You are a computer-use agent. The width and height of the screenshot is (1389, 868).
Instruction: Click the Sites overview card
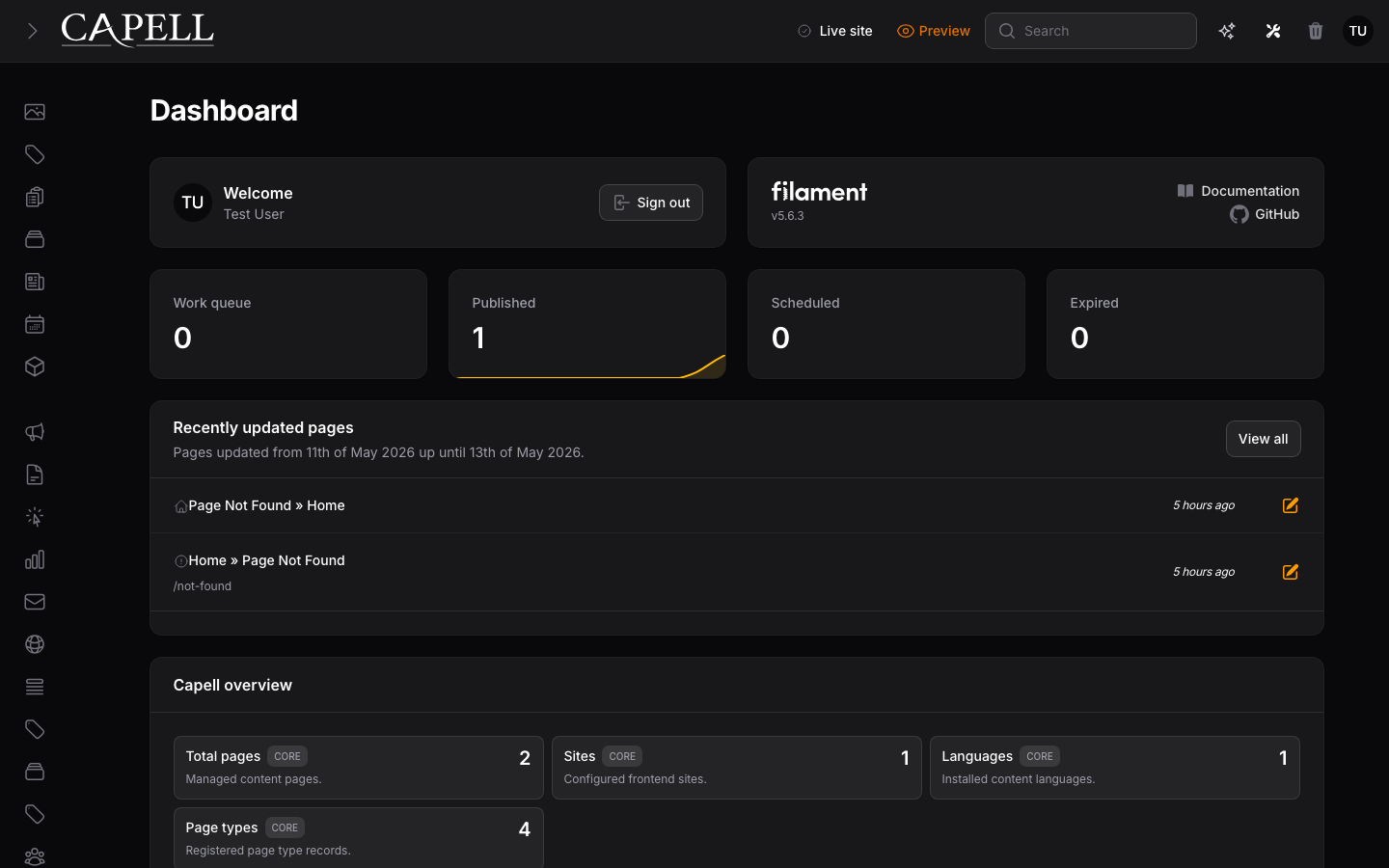click(x=737, y=768)
